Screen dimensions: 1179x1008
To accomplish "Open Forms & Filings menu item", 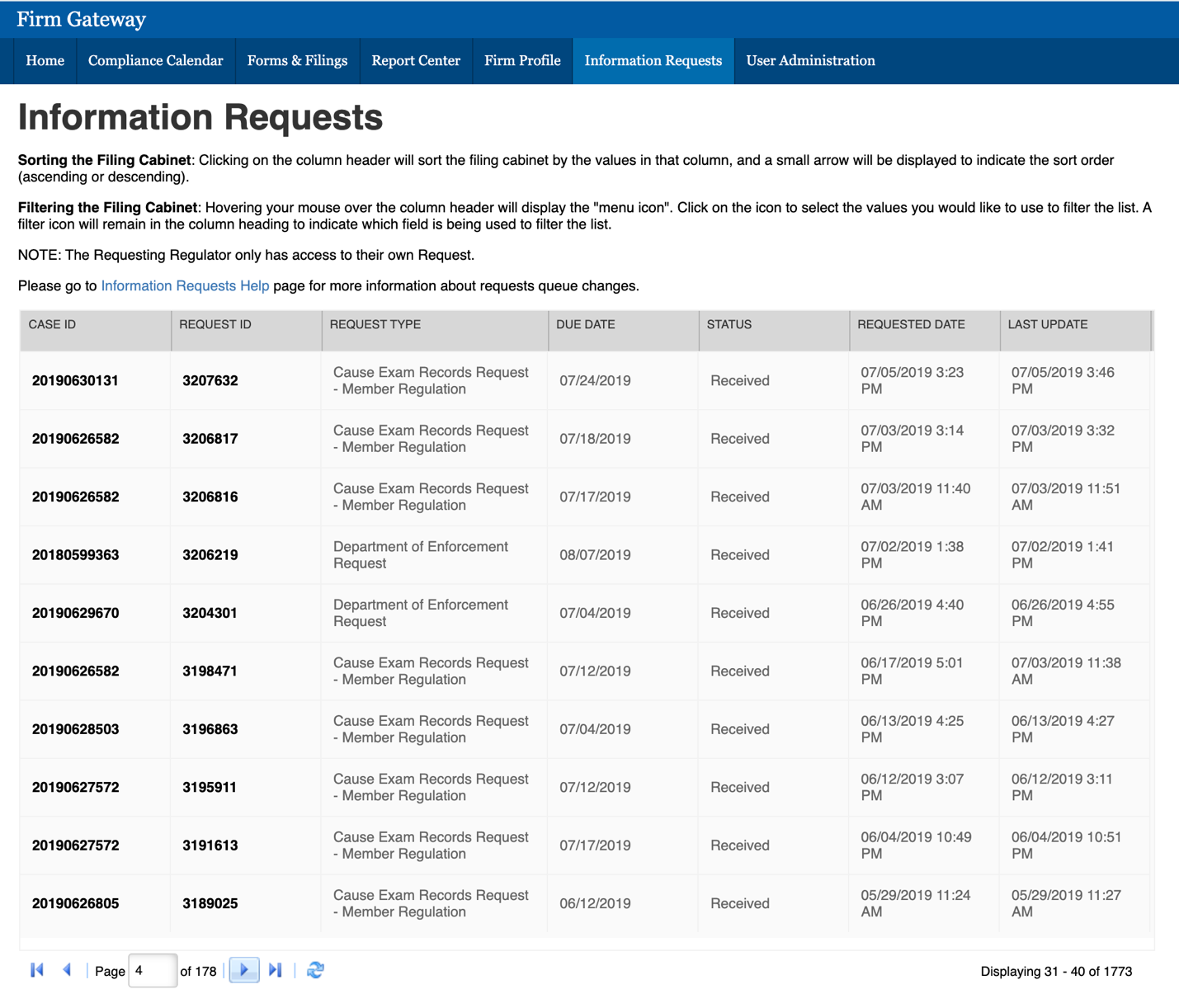I will [297, 61].
